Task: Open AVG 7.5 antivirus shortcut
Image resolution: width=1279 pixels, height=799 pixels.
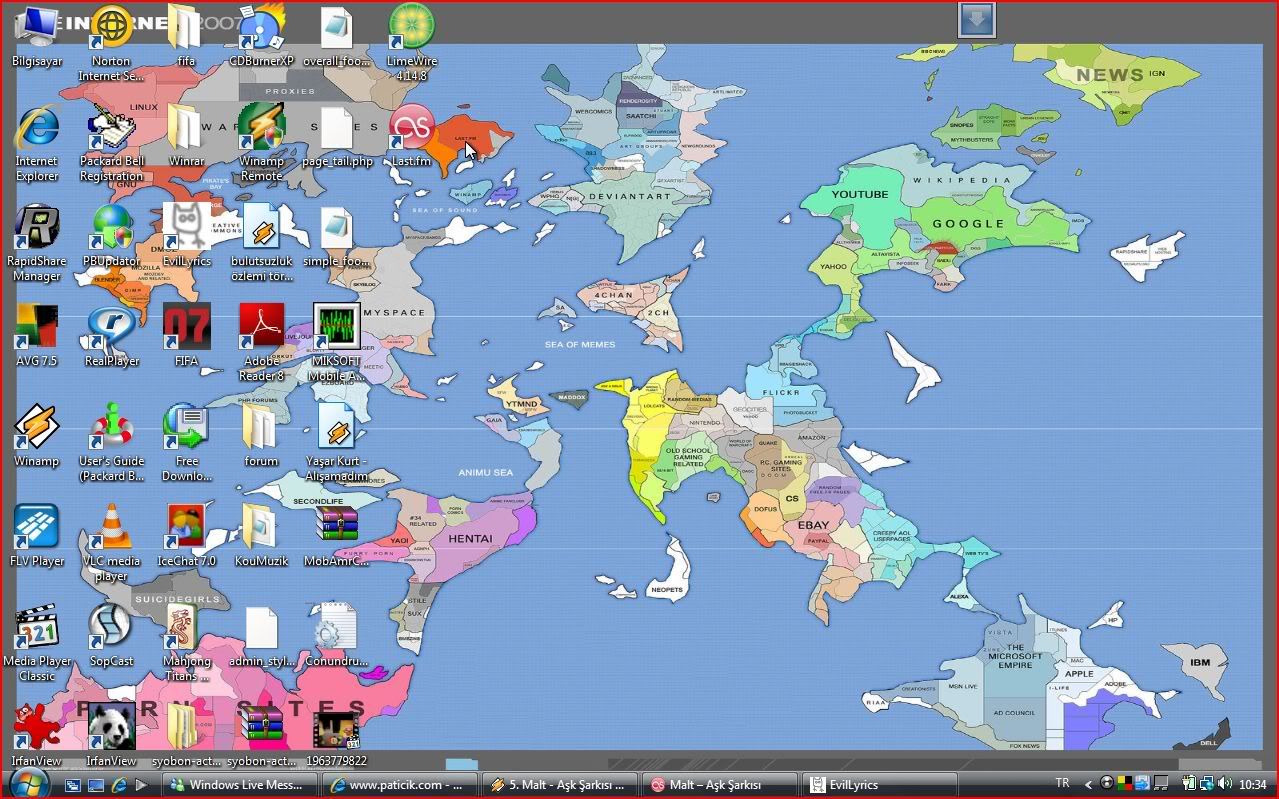Action: tap(37, 337)
